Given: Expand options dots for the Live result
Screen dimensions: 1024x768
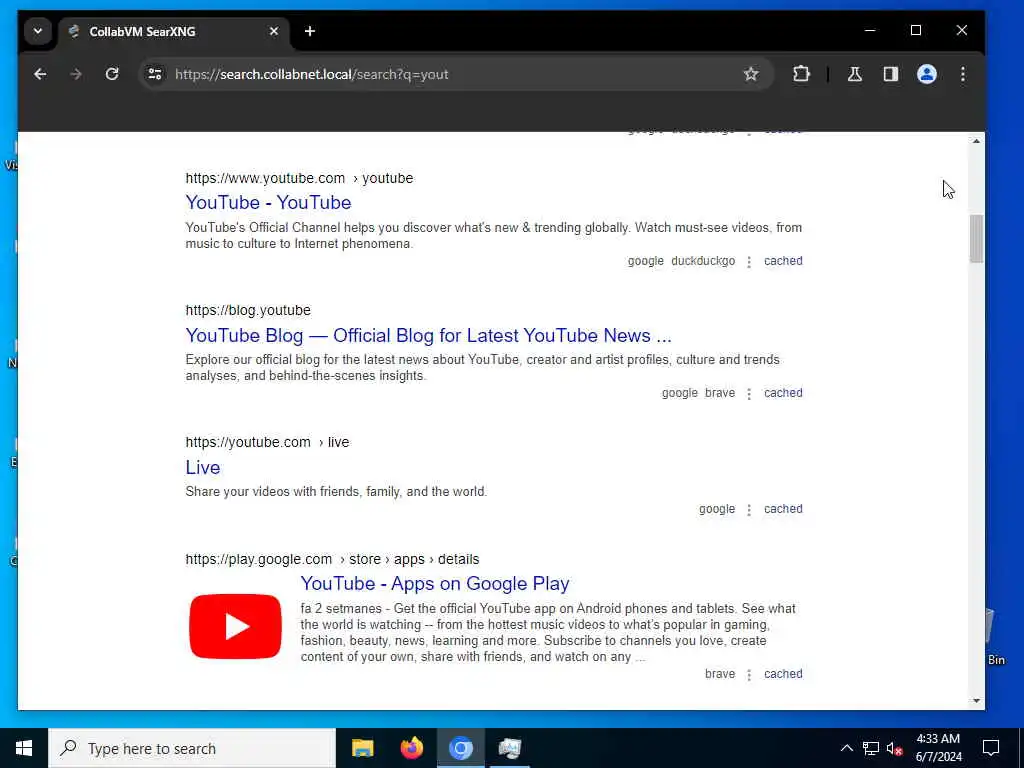Looking at the screenshot, I should [749, 509].
